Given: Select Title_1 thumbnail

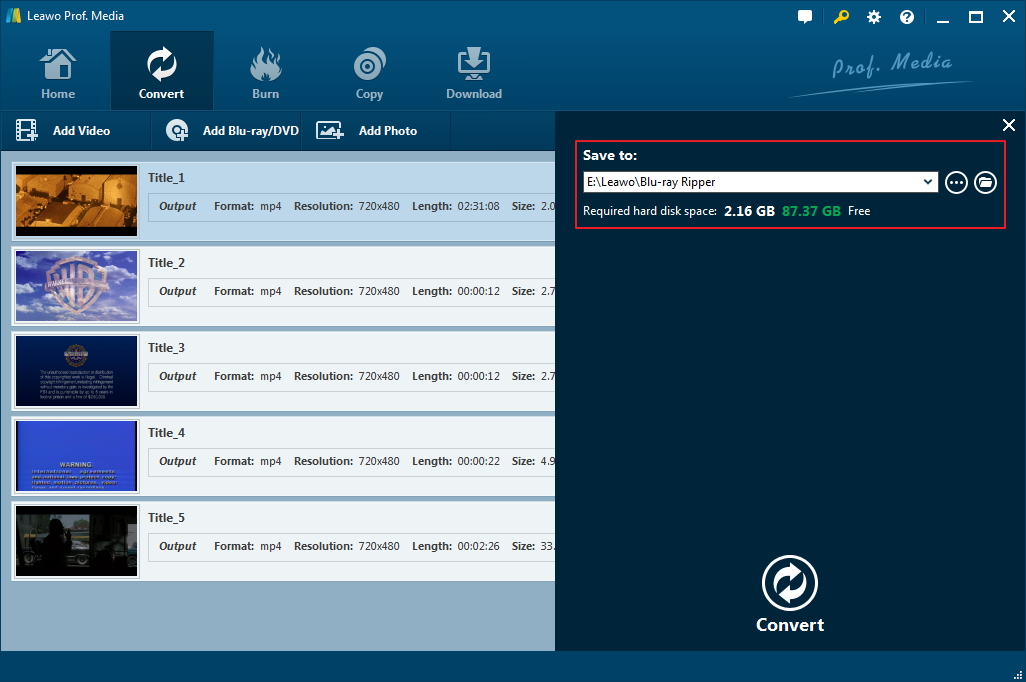Looking at the screenshot, I should click(x=77, y=201).
